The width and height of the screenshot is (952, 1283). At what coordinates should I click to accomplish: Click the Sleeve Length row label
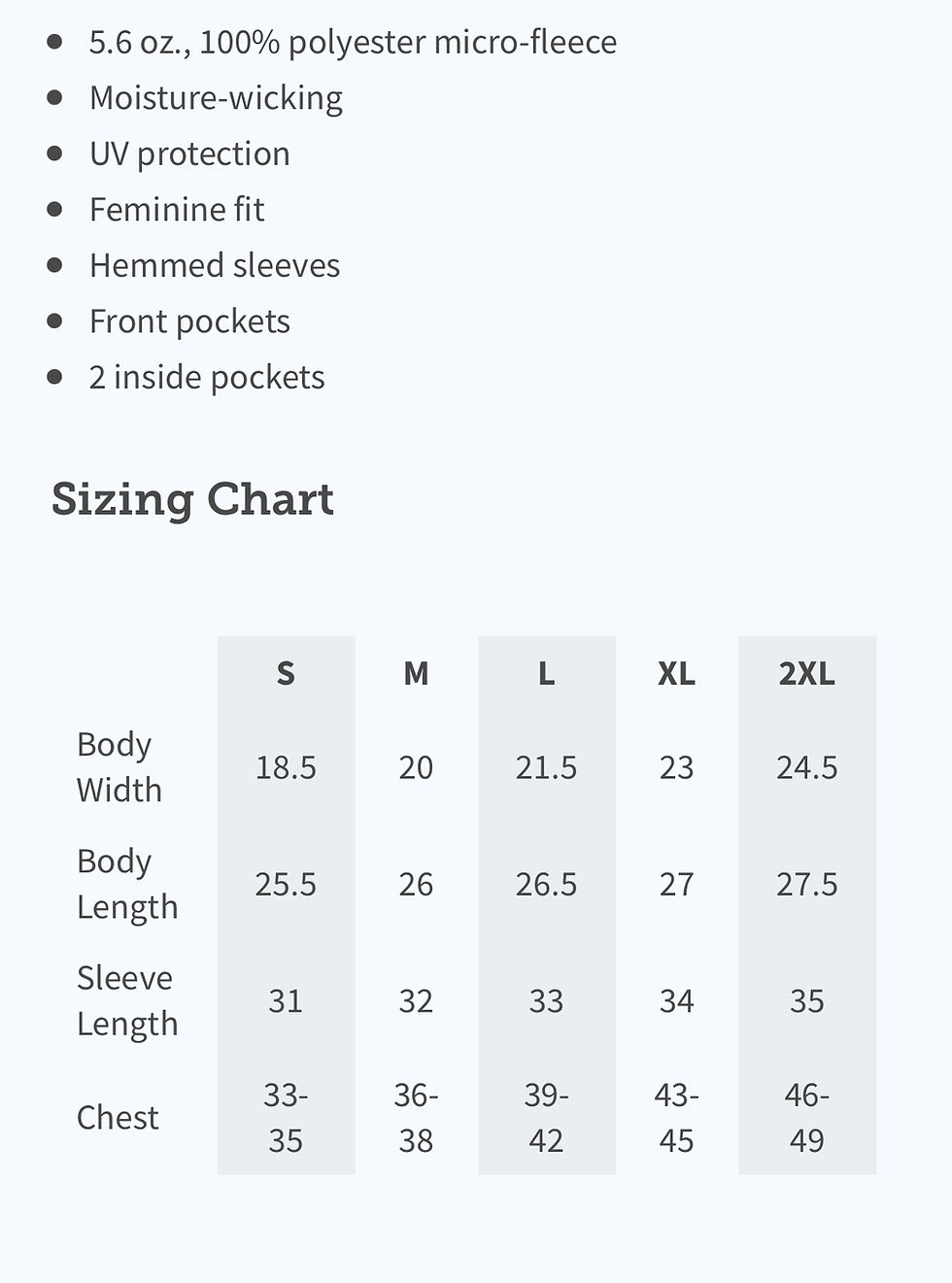tap(127, 1000)
